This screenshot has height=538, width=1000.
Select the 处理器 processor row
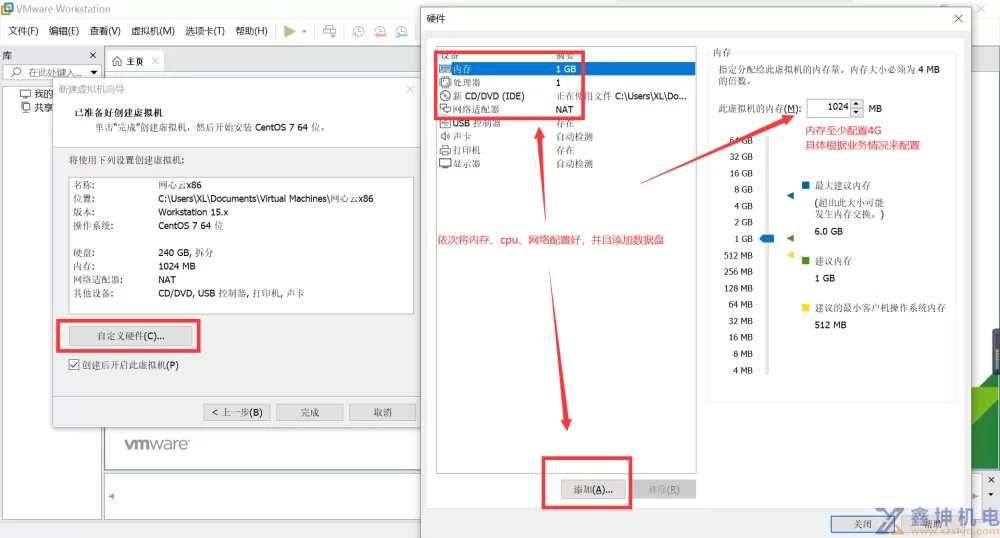pos(566,82)
